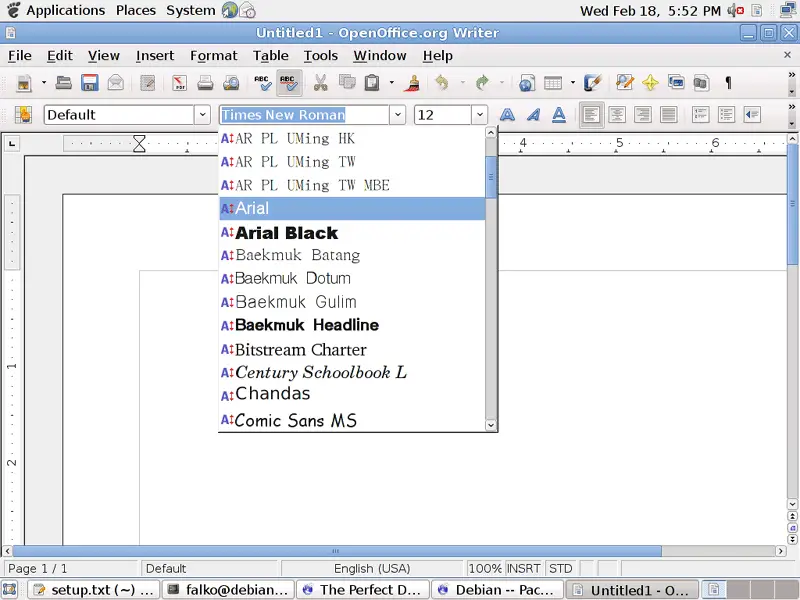Click the Decrease Indent icon
800x600 pixels.
click(x=753, y=115)
